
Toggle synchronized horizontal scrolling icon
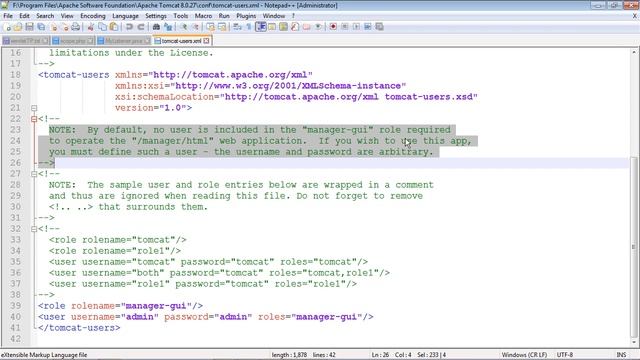222,27
